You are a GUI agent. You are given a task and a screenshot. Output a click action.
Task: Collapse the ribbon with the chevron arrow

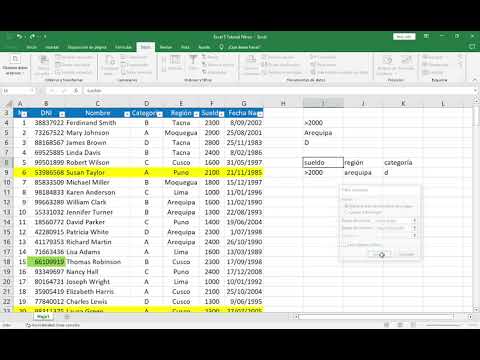click(x=474, y=80)
